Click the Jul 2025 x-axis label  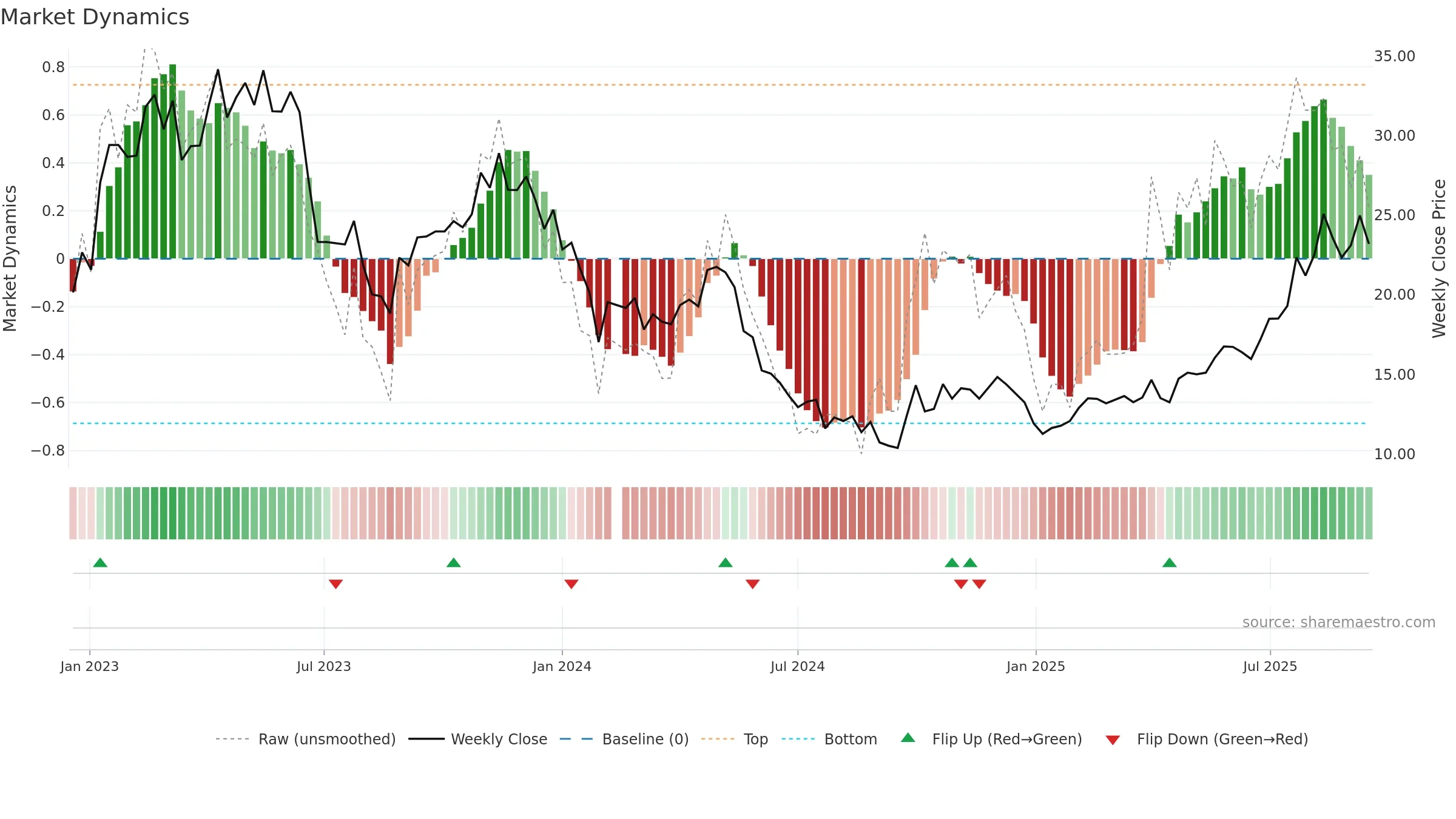pyautogui.click(x=1270, y=666)
